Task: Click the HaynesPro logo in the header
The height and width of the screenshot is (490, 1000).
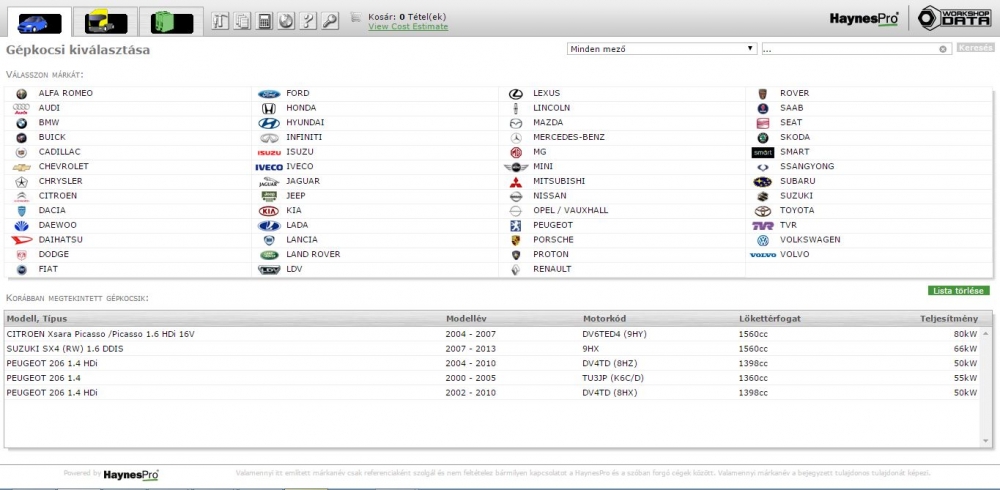Action: pos(864,19)
